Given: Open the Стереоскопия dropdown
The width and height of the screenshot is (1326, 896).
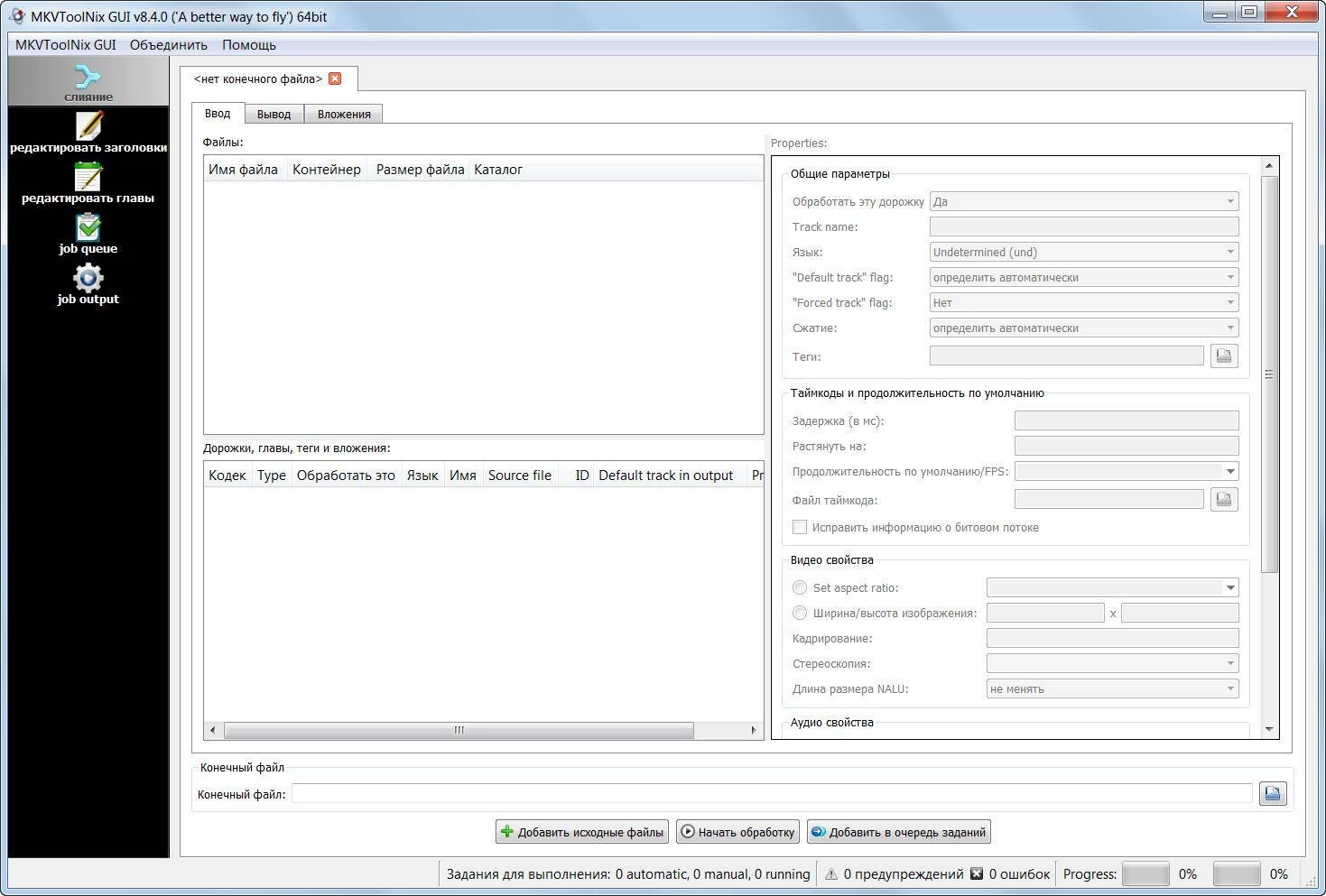Looking at the screenshot, I should coord(1112,663).
